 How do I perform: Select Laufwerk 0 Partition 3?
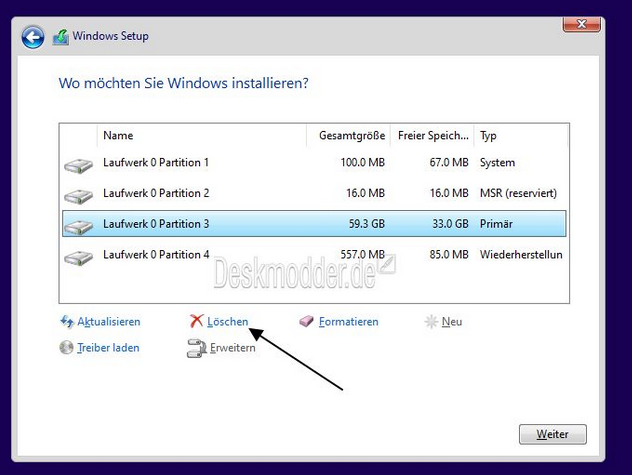[314, 223]
